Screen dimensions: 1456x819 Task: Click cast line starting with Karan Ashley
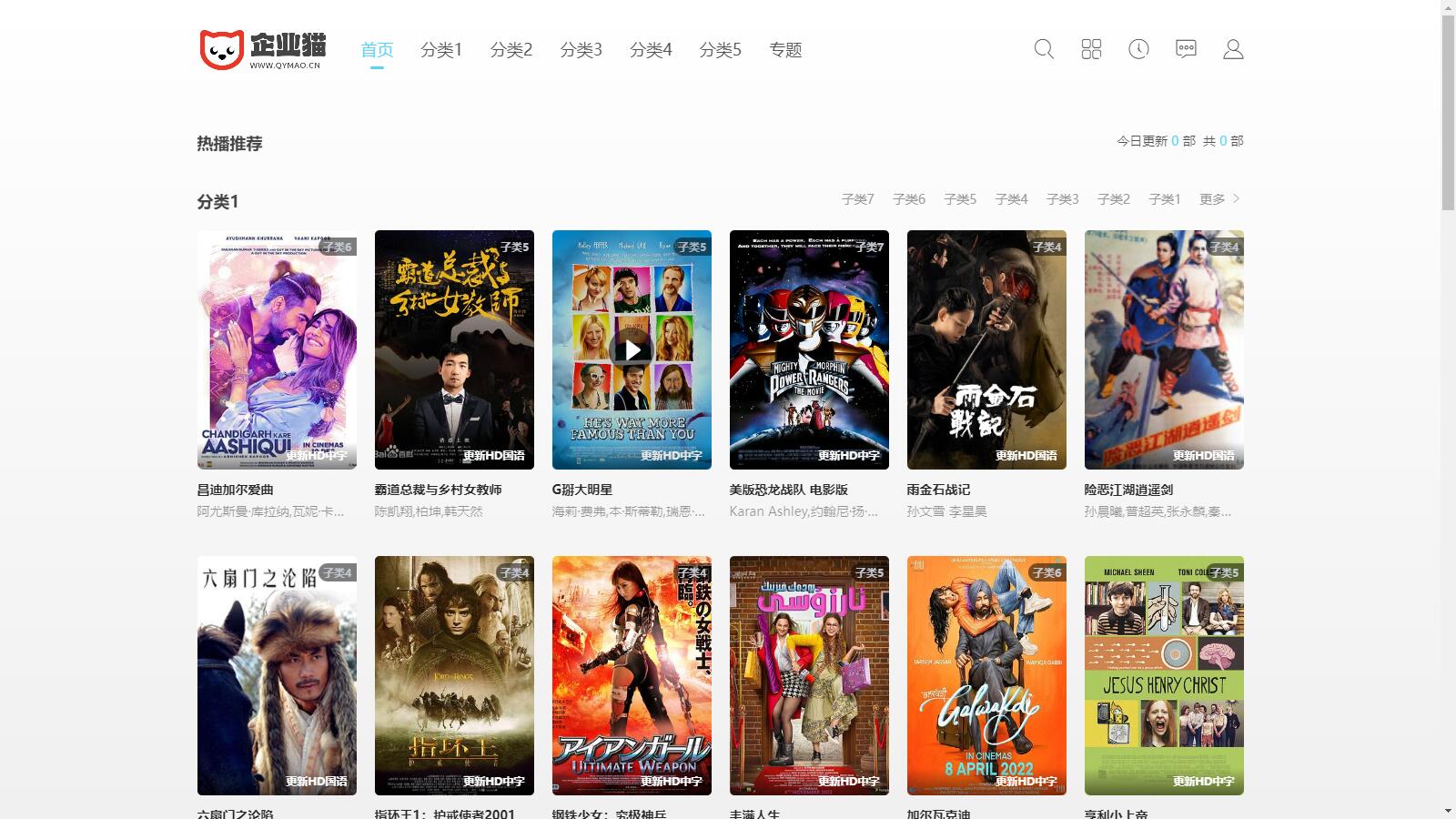pos(804,511)
